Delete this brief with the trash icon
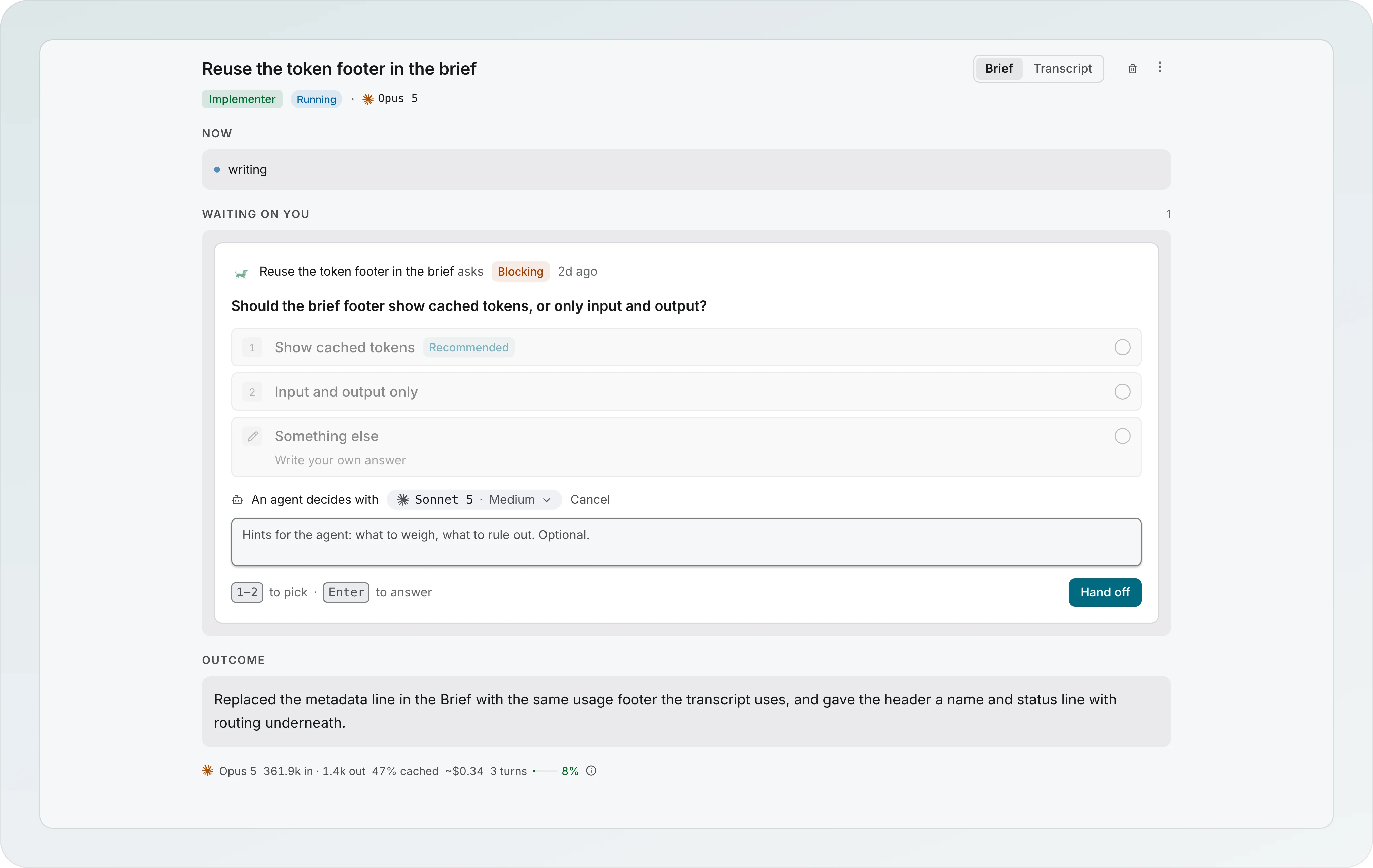This screenshot has height=868, width=1373. pos(1132,68)
